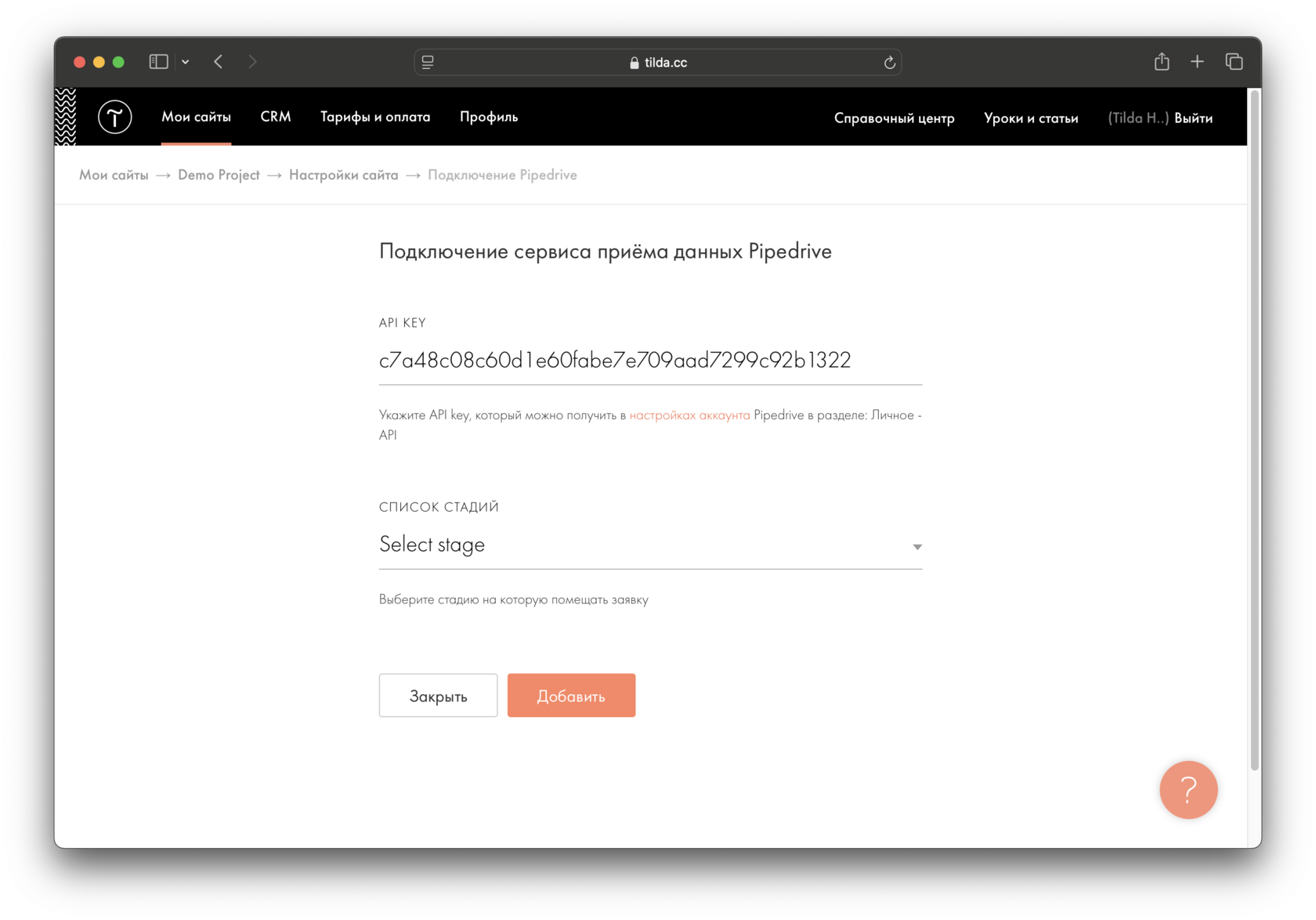Click the (Tilda H..) account name
This screenshot has height=920, width=1316.
1138,118
